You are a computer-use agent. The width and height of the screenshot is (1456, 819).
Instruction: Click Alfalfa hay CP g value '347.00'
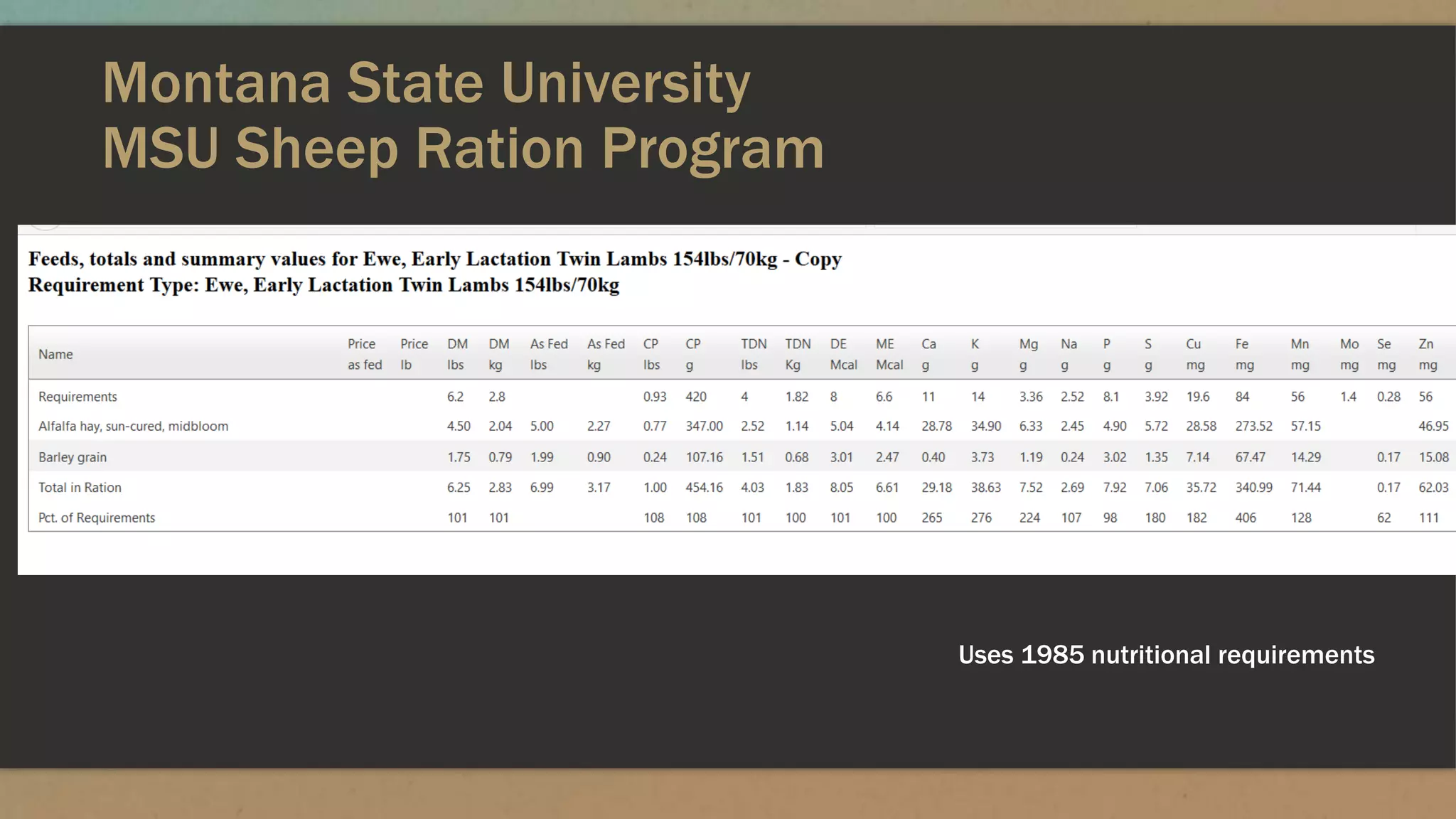click(x=704, y=427)
